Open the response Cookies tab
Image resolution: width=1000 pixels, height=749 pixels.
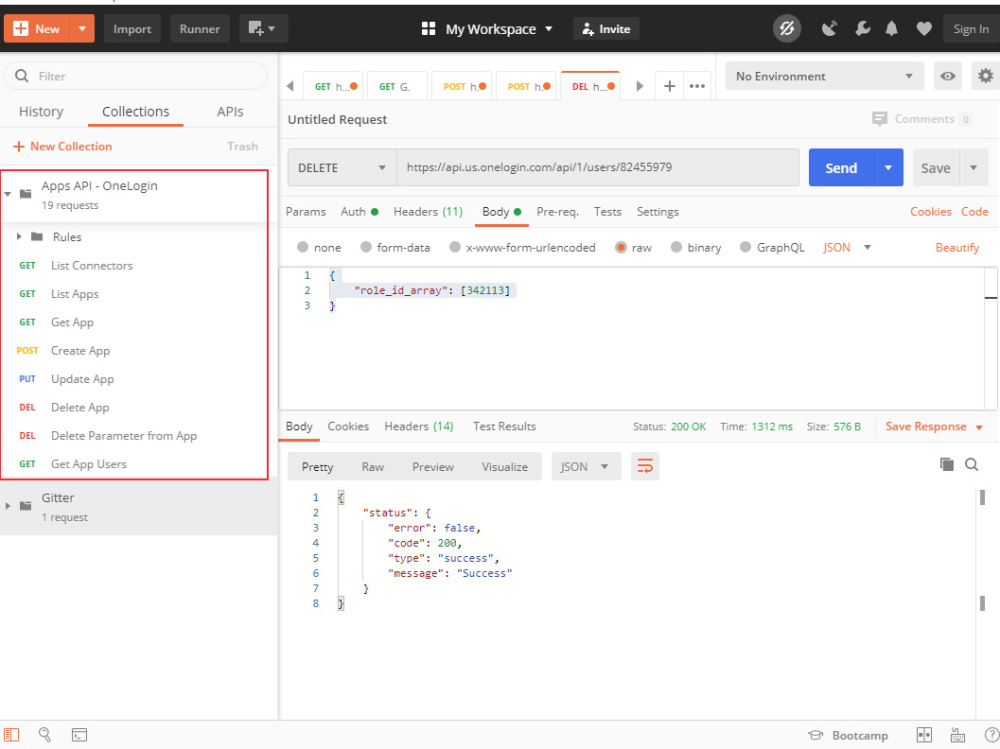348,426
